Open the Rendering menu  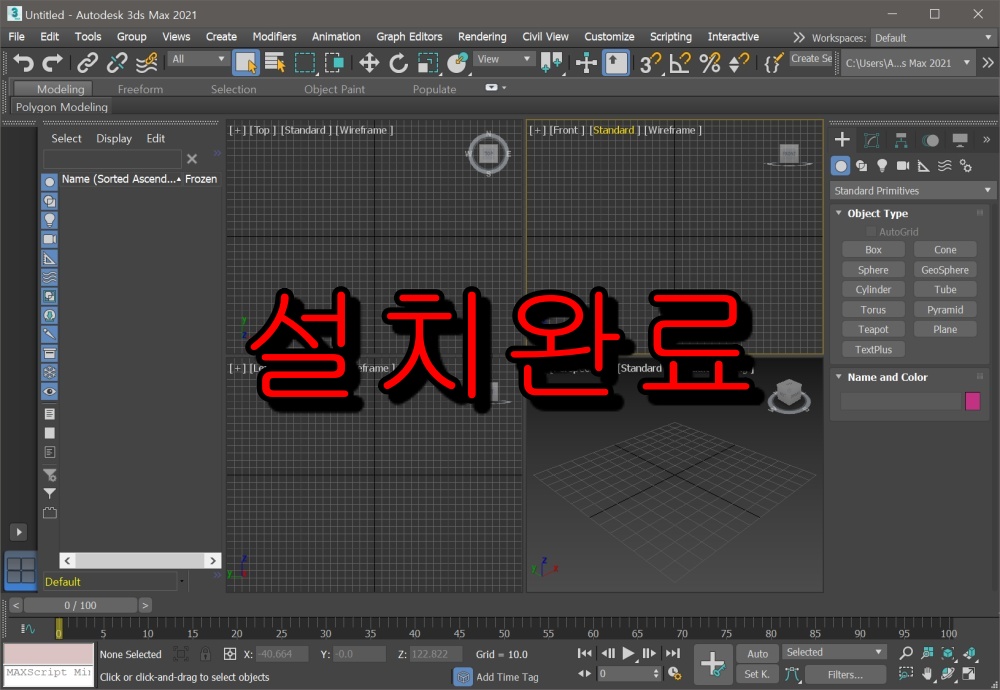pyautogui.click(x=482, y=36)
